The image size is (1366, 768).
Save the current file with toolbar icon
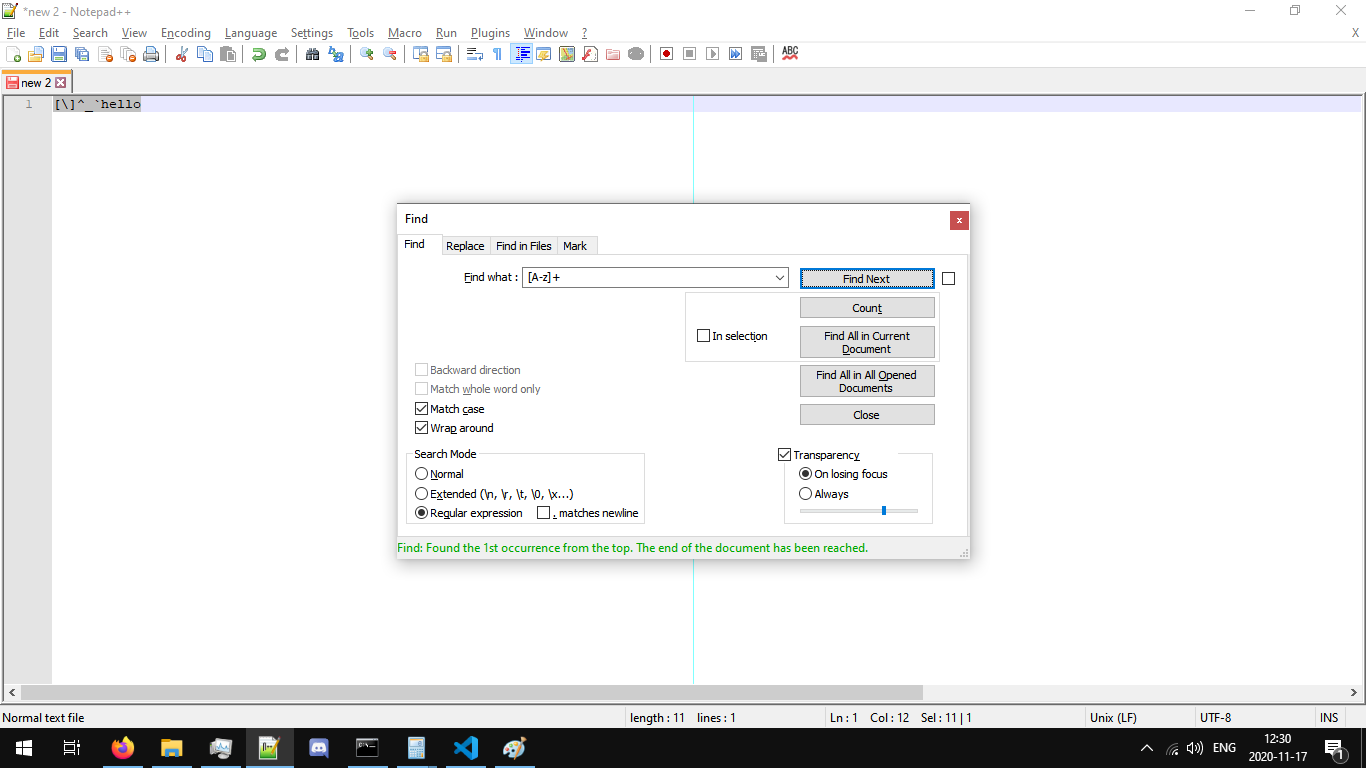(x=59, y=54)
